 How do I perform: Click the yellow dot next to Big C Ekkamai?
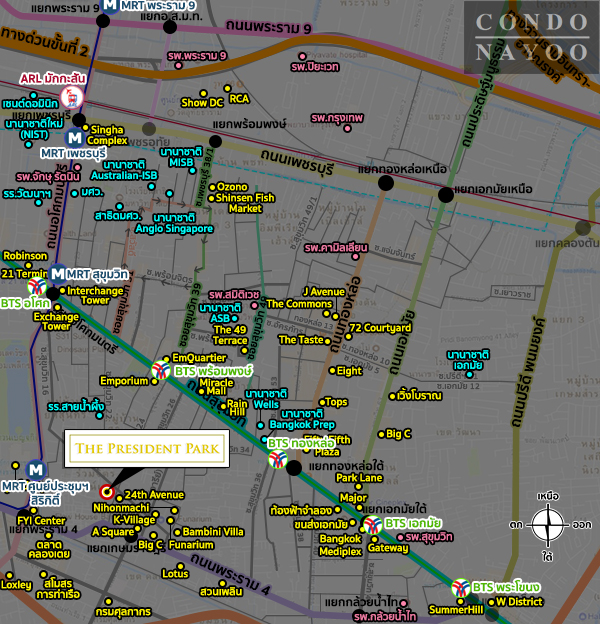tap(381, 434)
